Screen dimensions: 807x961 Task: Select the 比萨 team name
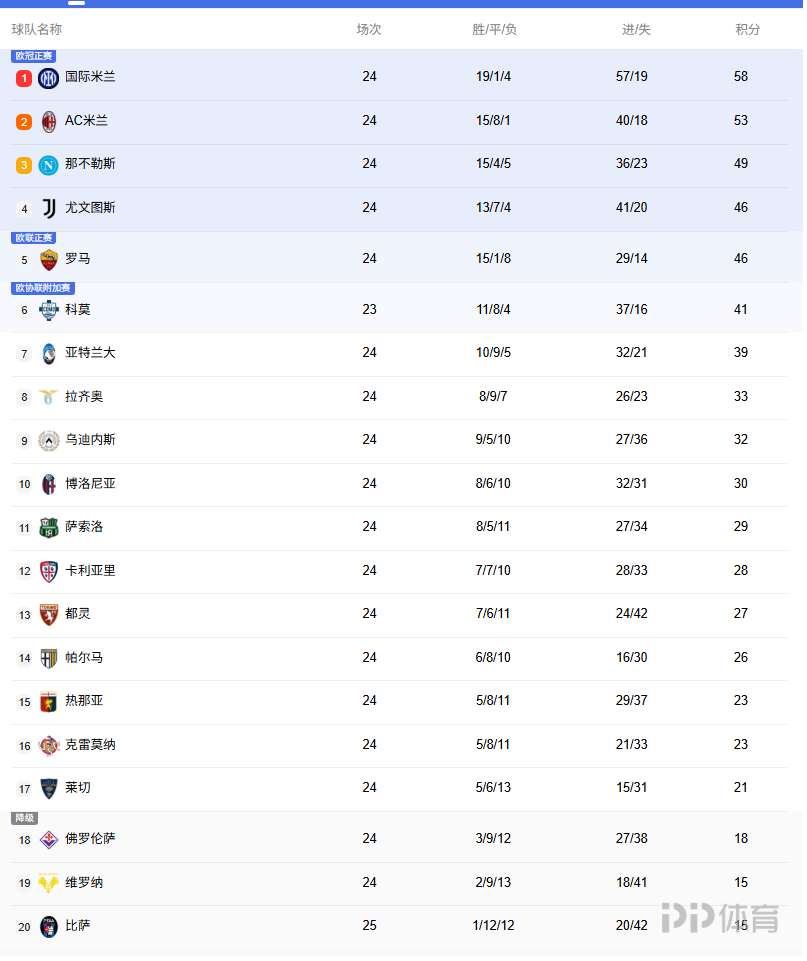[78, 926]
